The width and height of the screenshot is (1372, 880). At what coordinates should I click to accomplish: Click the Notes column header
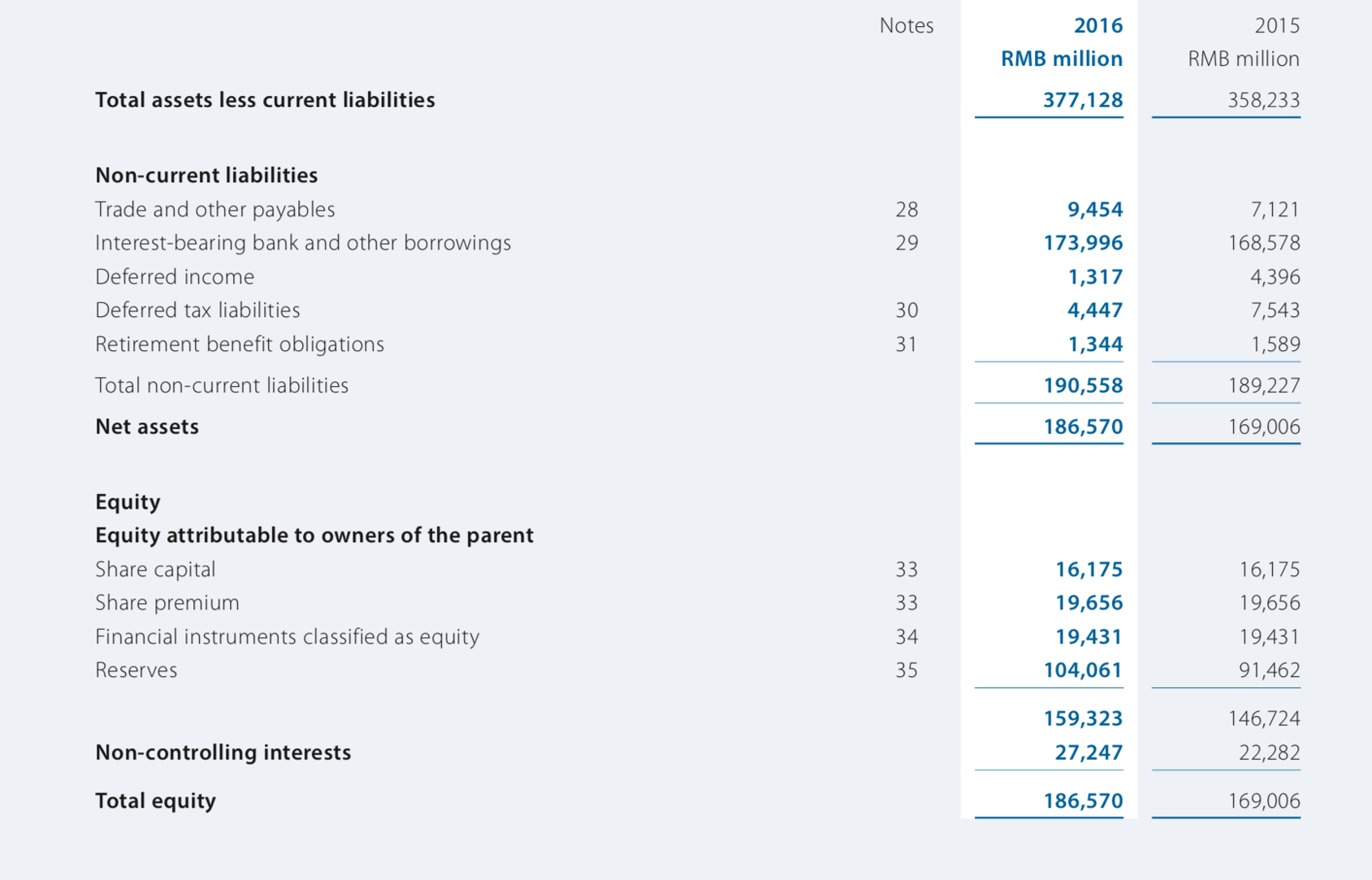tap(906, 26)
